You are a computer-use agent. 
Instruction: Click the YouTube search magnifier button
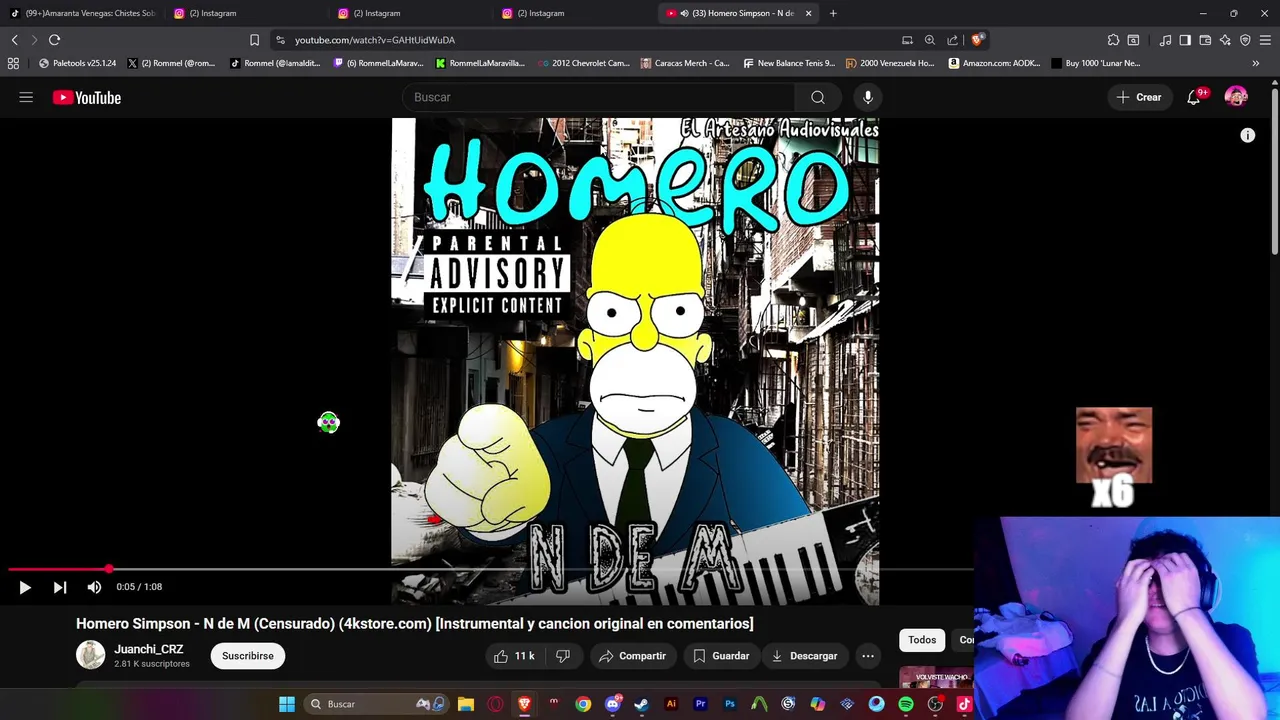[x=818, y=97]
